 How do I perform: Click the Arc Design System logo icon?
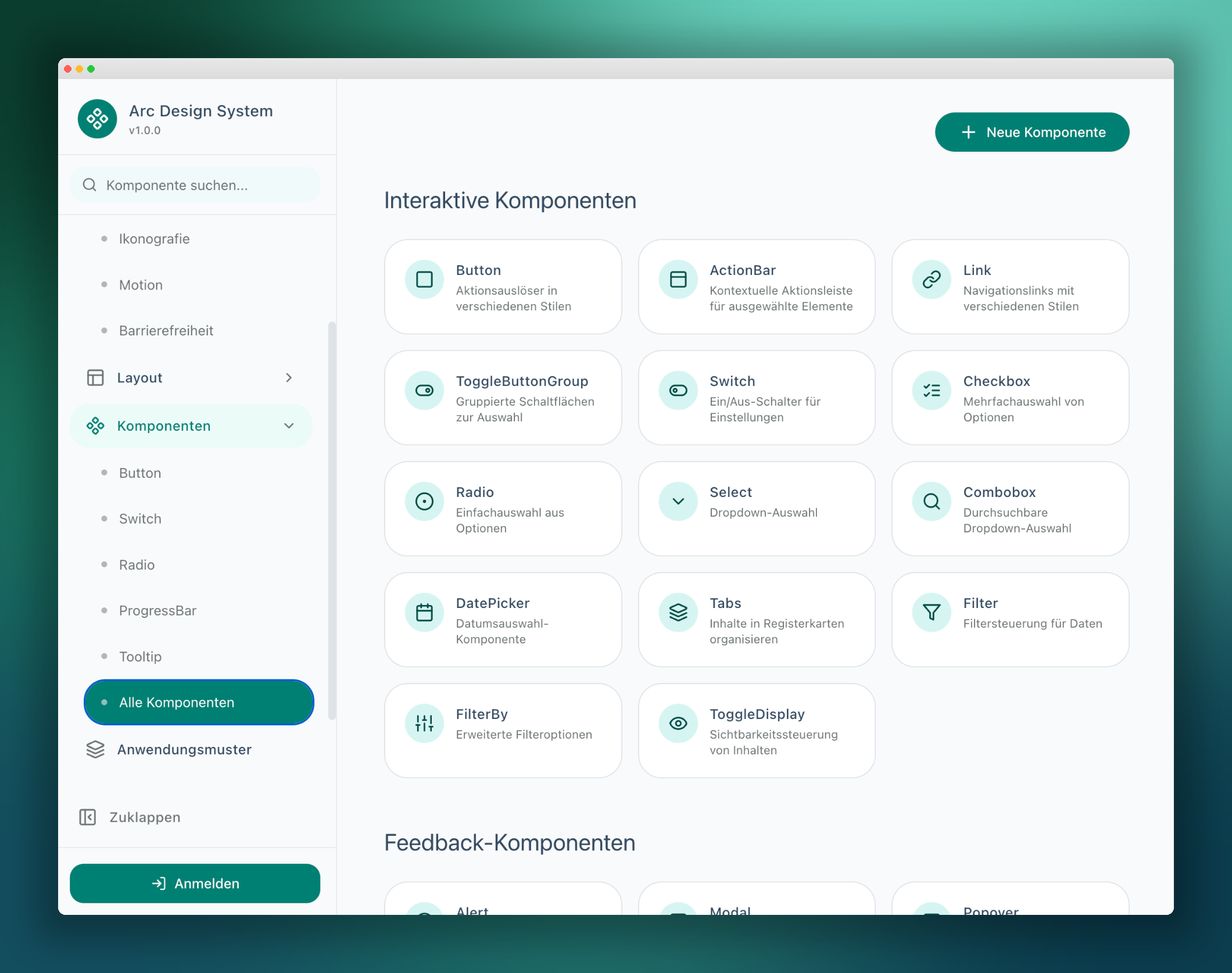click(x=97, y=119)
